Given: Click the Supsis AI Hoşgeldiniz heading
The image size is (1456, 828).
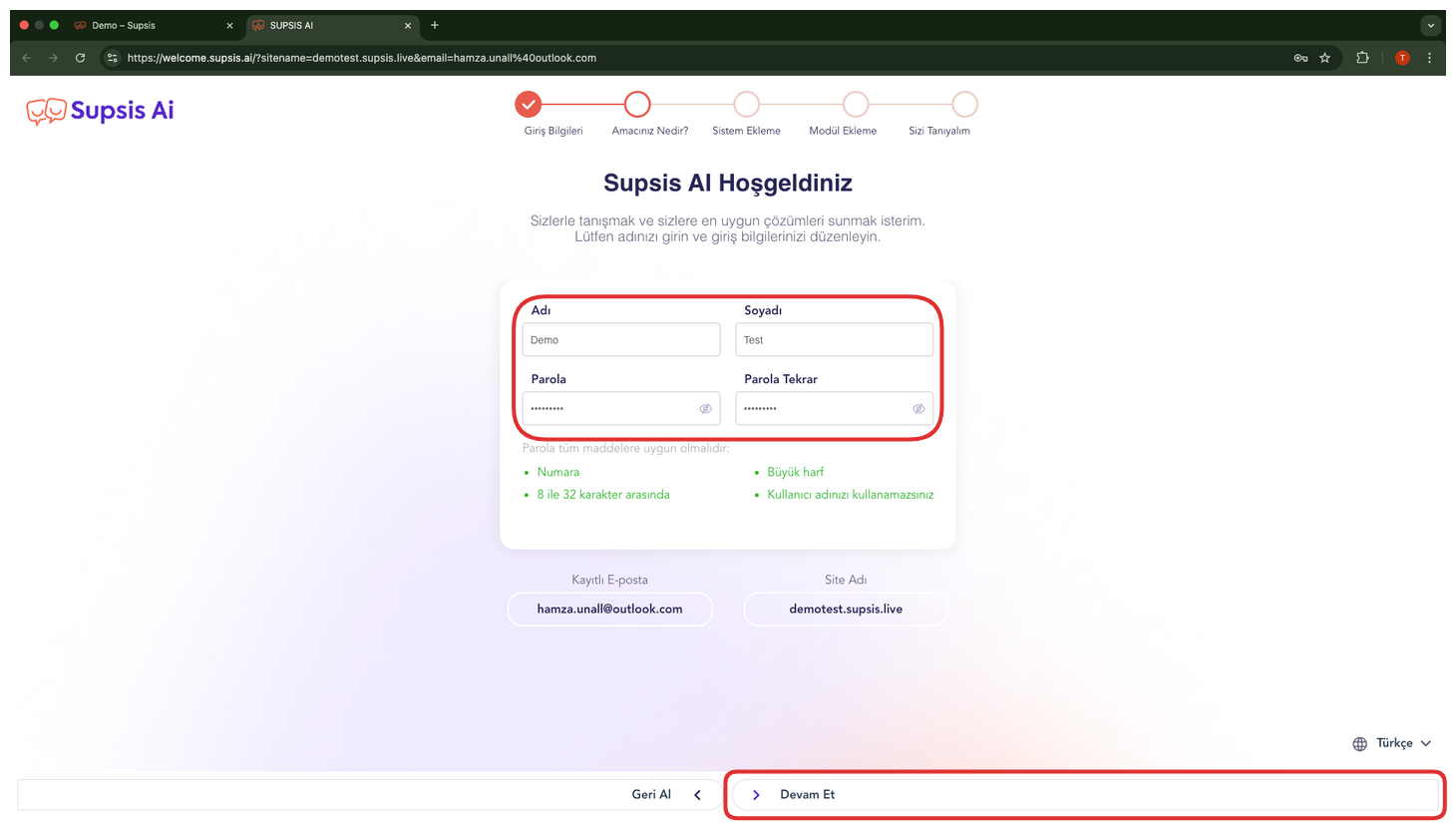Looking at the screenshot, I should 728,184.
